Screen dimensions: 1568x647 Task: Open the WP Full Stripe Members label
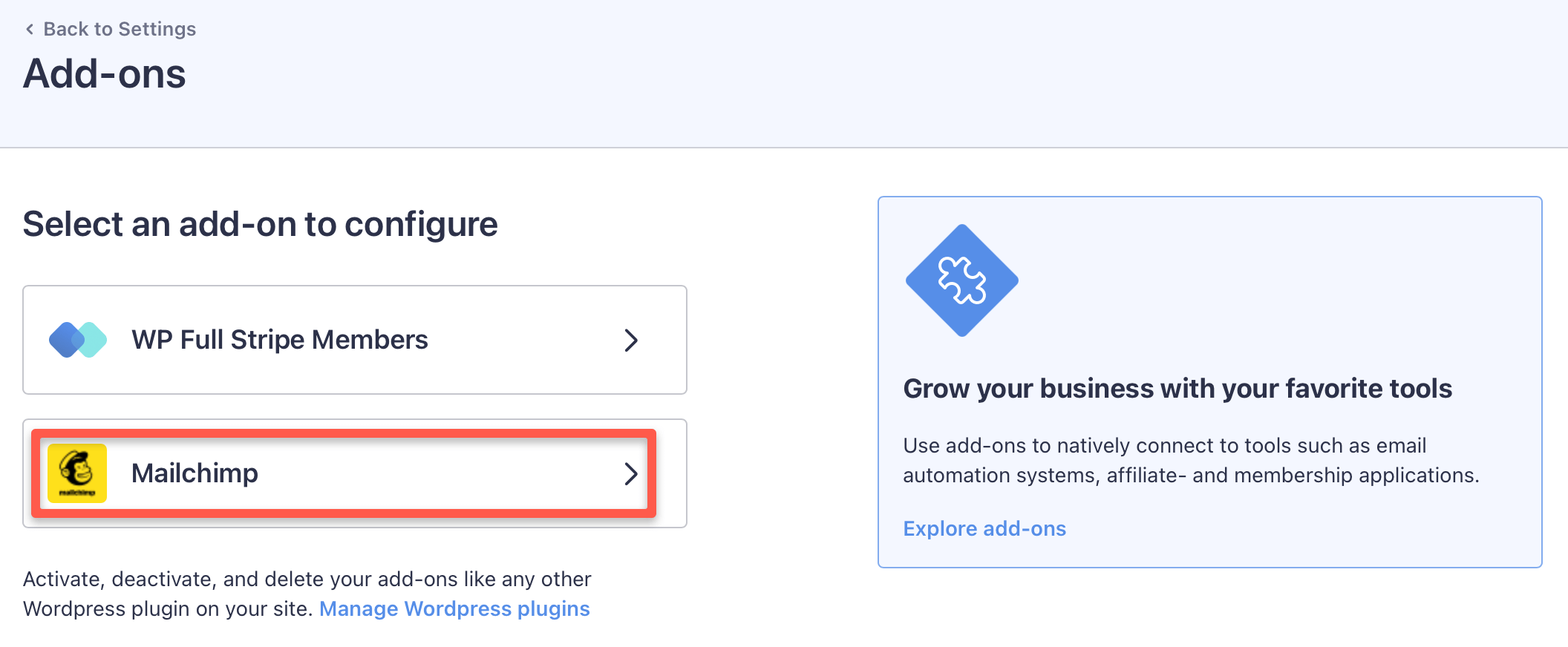click(279, 340)
